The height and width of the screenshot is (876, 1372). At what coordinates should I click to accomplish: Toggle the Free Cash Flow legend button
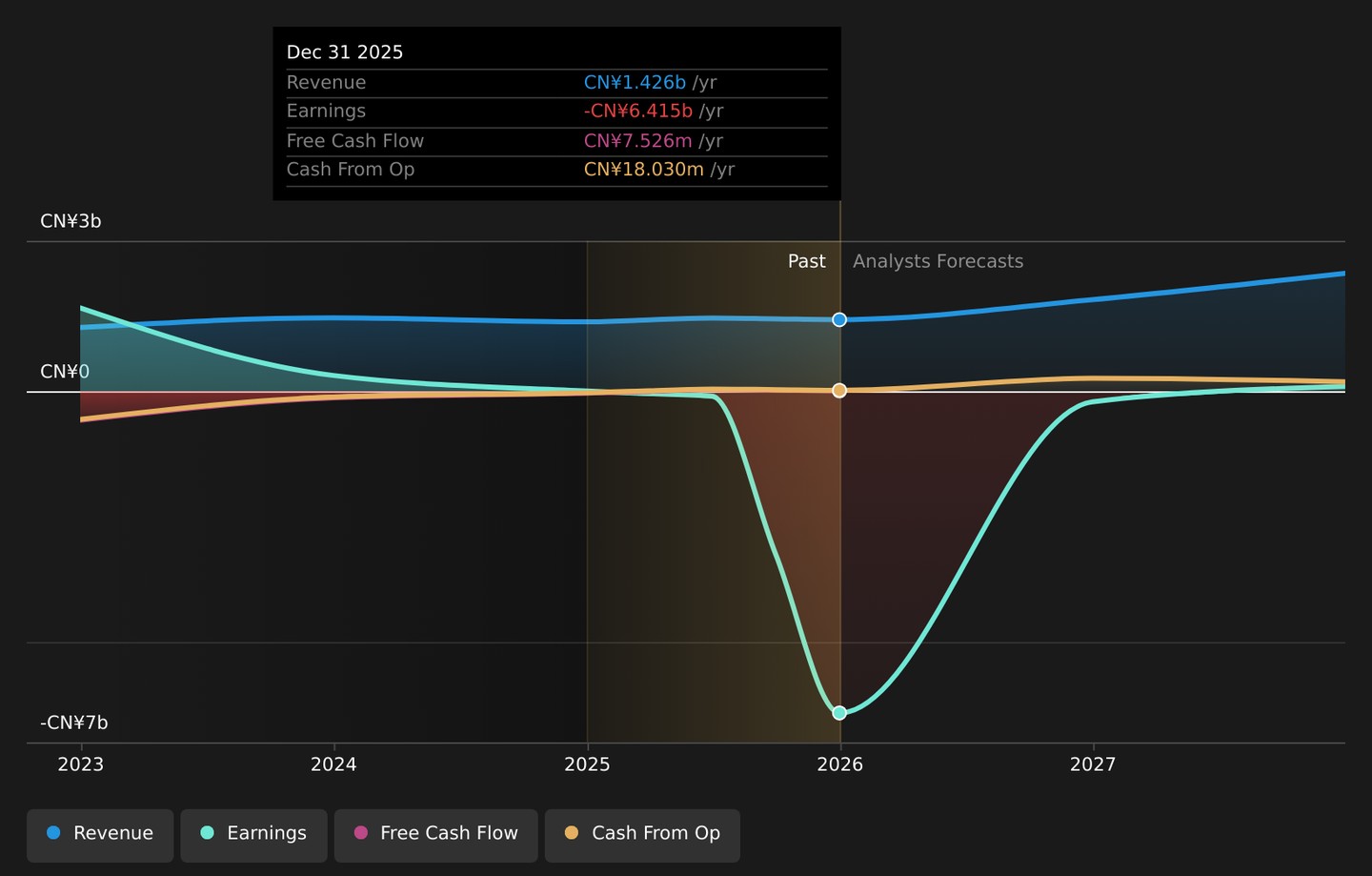pos(435,835)
